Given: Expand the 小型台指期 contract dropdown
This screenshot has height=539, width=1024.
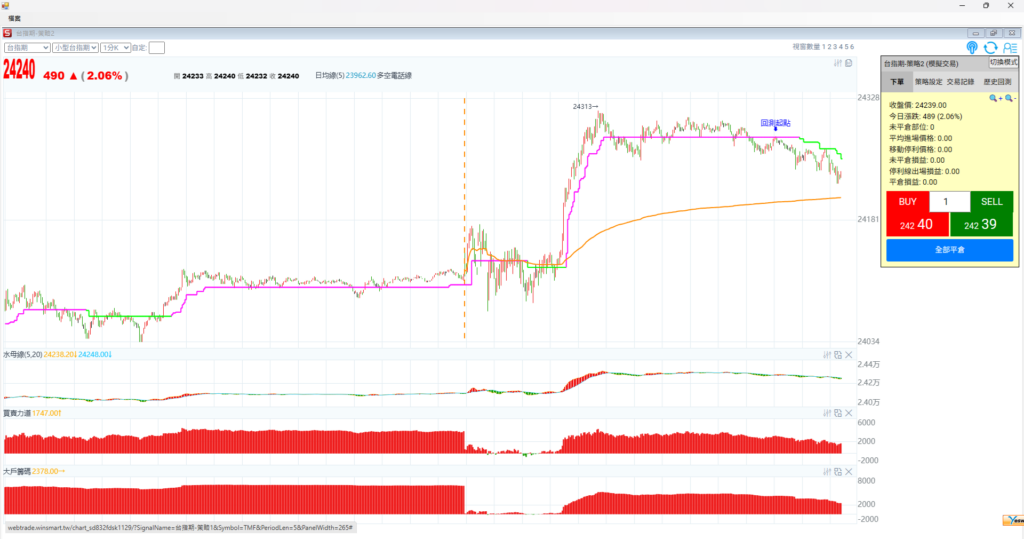Looking at the screenshot, I should 75,47.
